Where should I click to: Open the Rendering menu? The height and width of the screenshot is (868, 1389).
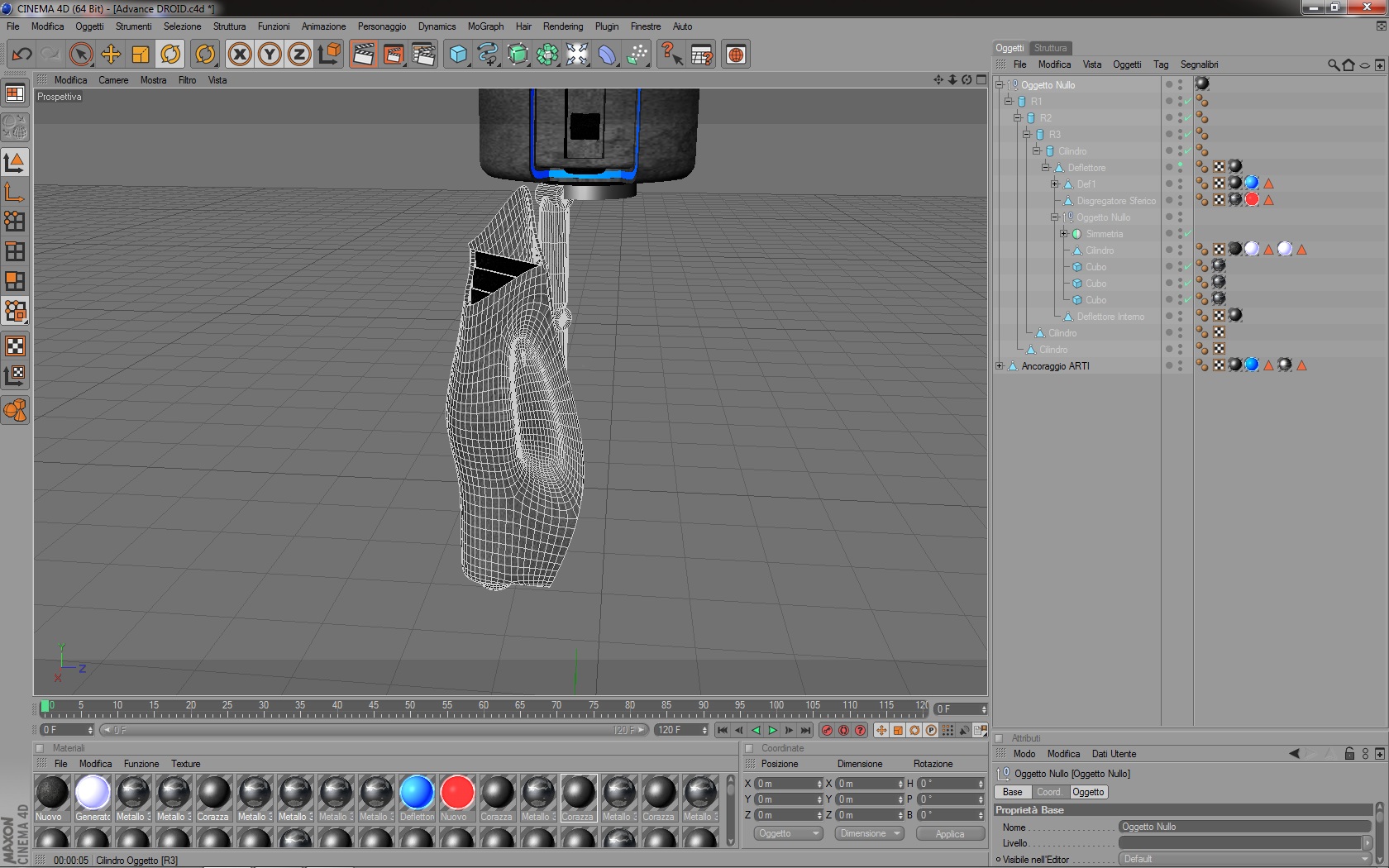[563, 26]
